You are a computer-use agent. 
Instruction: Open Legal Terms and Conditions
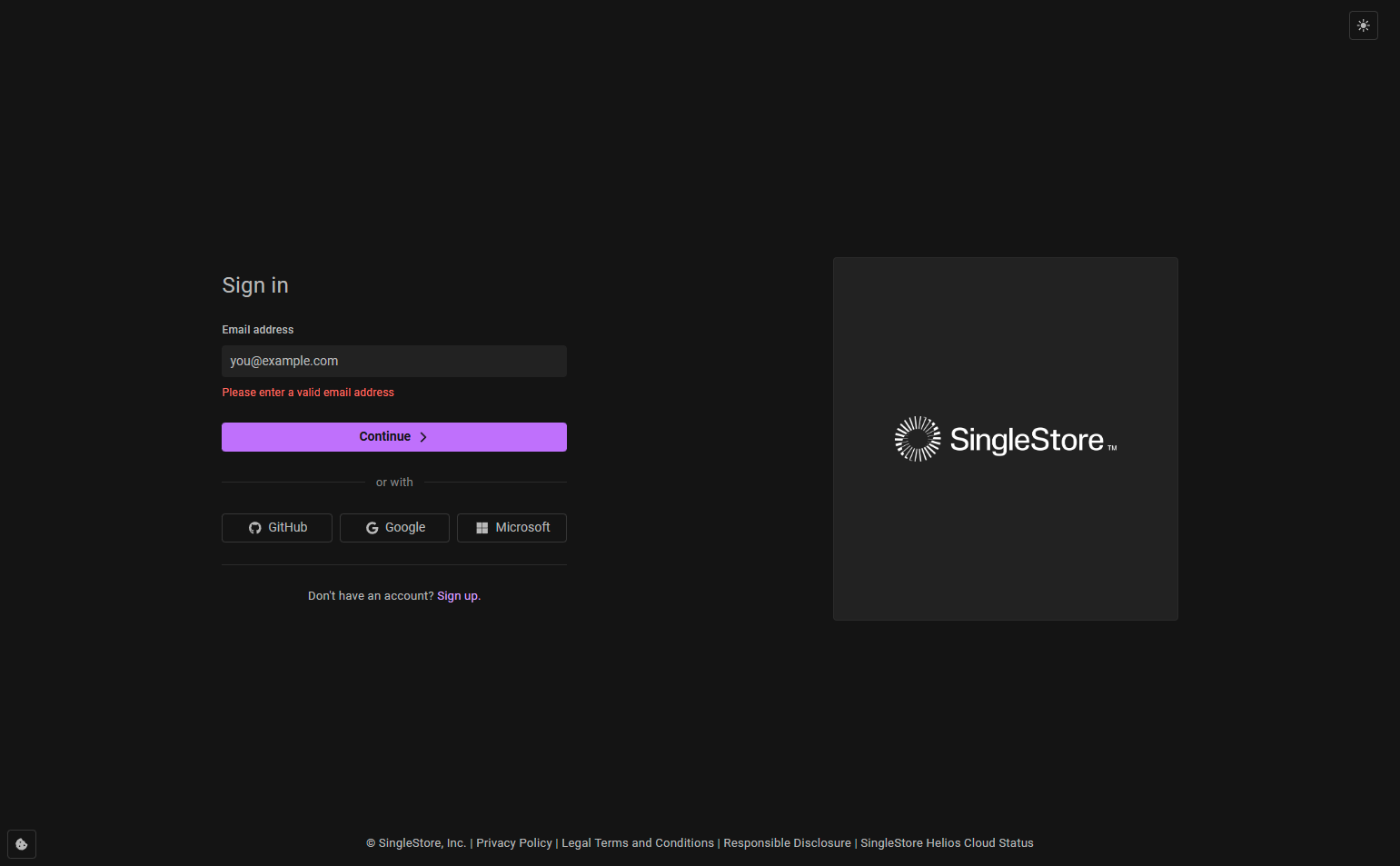click(x=637, y=842)
